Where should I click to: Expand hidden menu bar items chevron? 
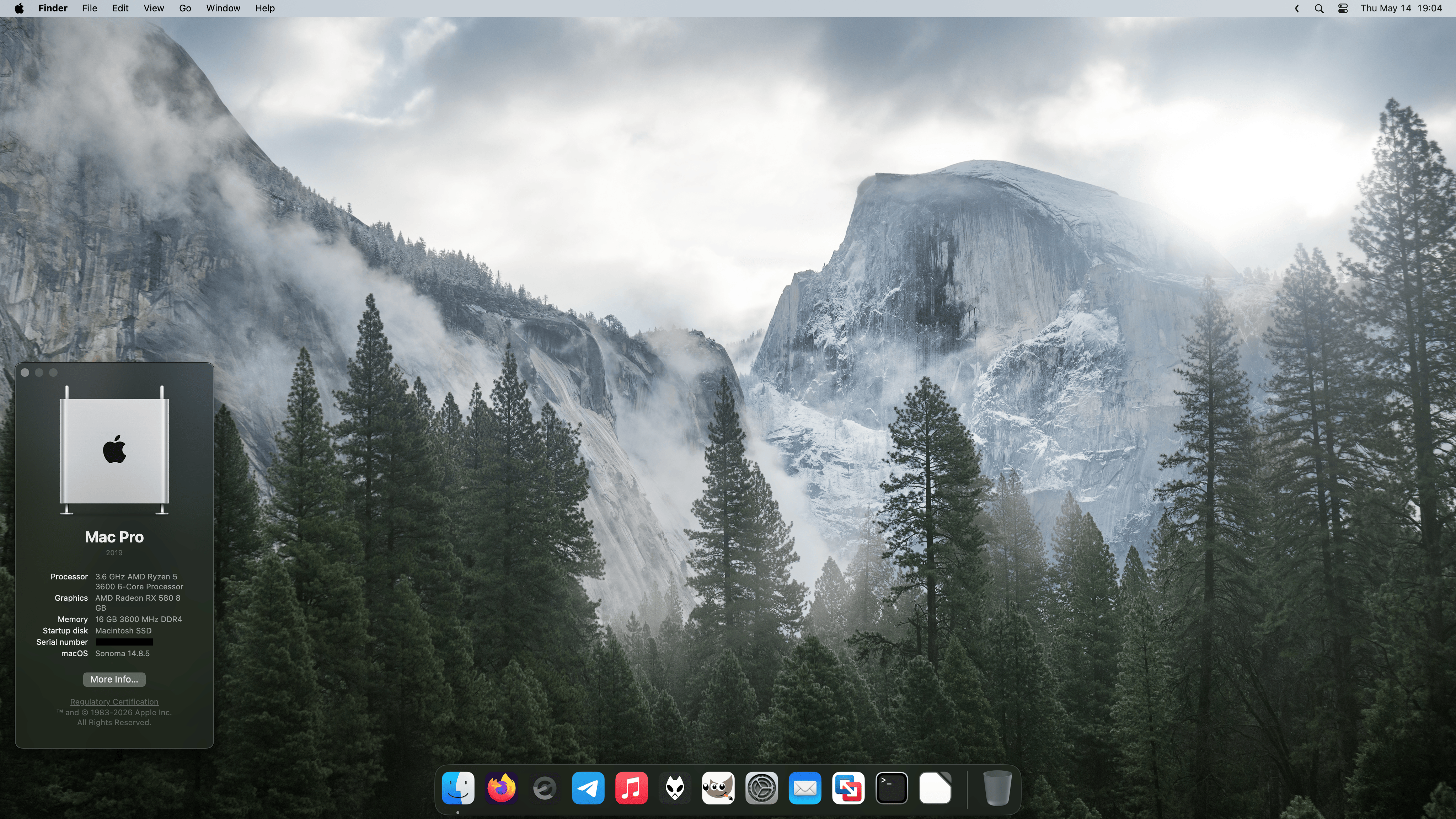pos(1297,9)
